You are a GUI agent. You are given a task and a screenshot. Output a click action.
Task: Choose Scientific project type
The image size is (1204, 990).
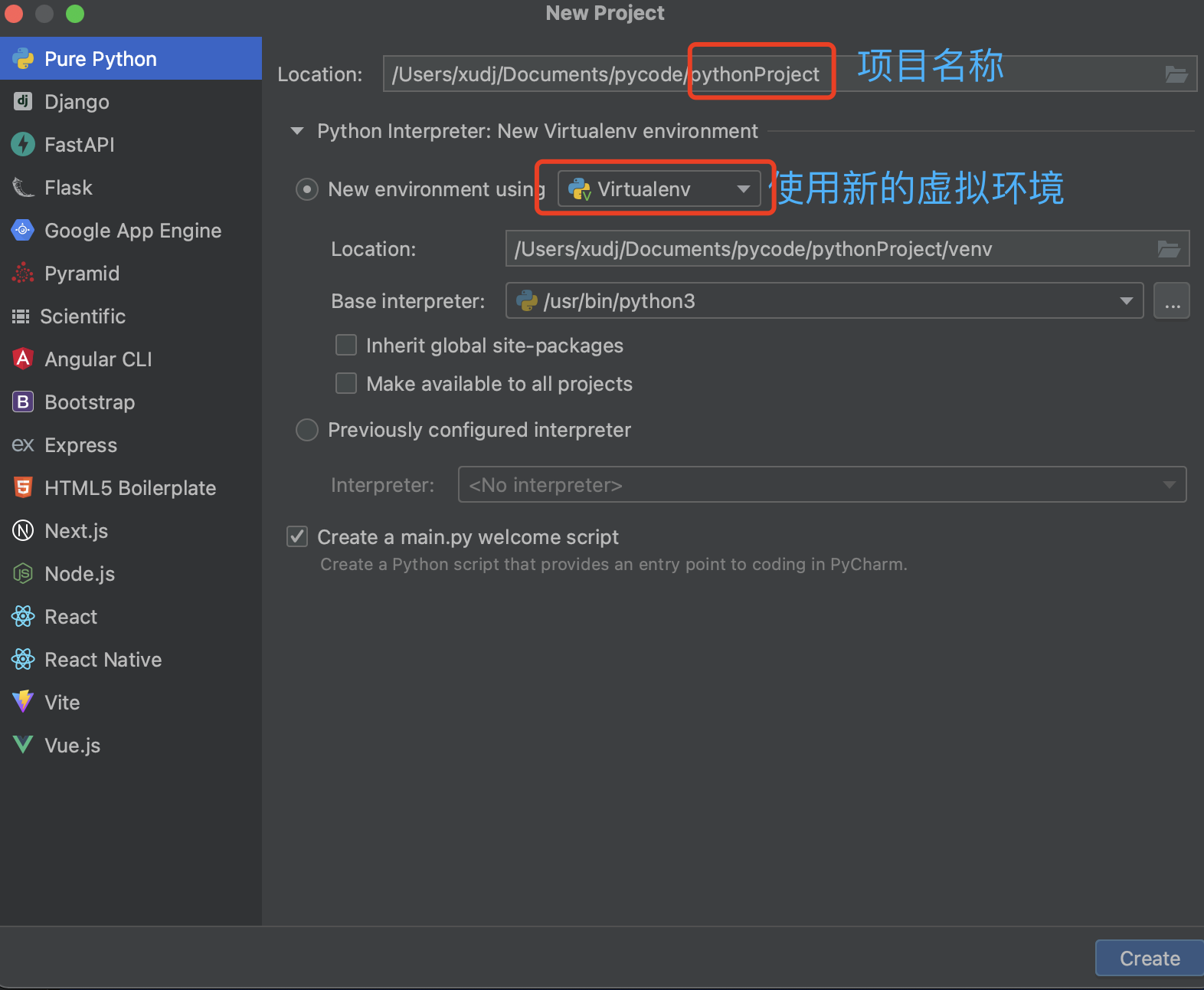point(131,316)
